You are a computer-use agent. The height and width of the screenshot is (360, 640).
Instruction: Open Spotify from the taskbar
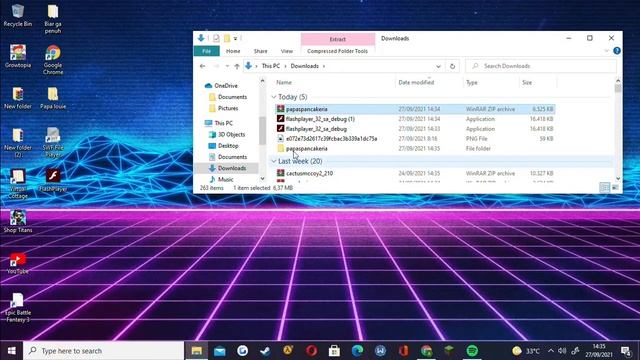[472, 351]
